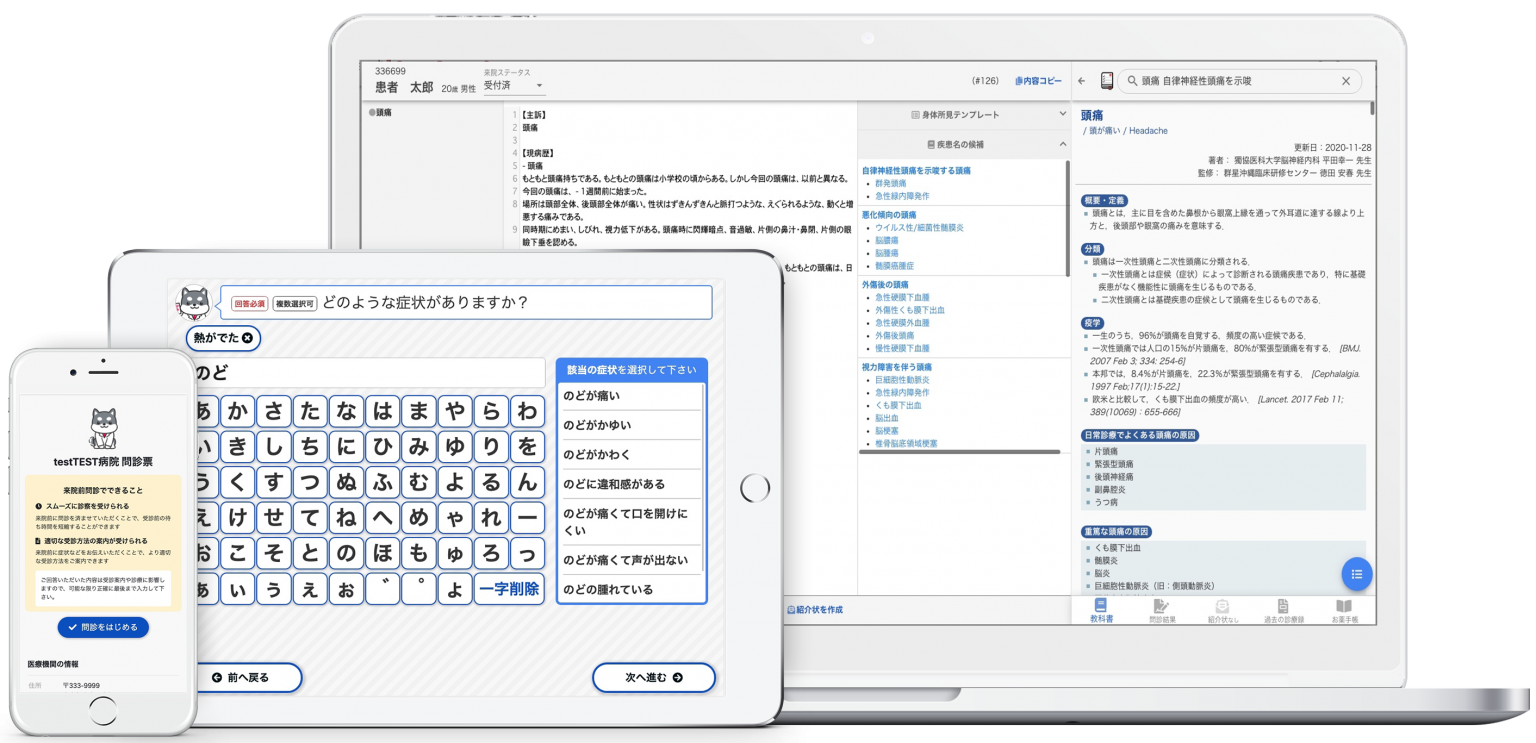Viewport: 1536px width, 743px height.
Task: Open the 過去の診療録 tab
Action: 1283,611
